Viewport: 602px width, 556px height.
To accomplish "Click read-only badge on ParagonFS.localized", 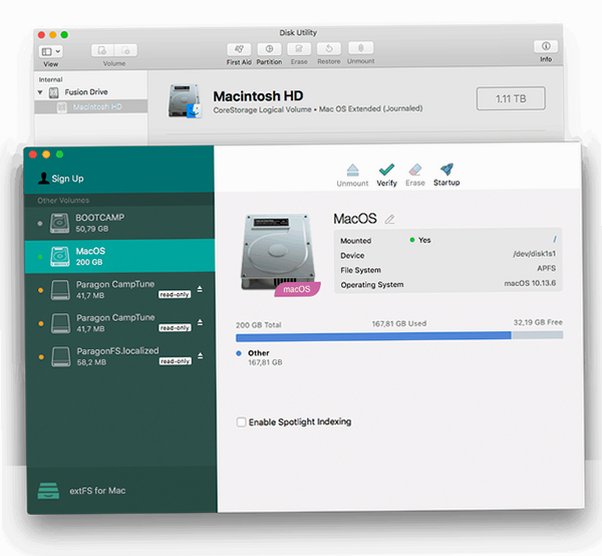I will pyautogui.click(x=175, y=361).
